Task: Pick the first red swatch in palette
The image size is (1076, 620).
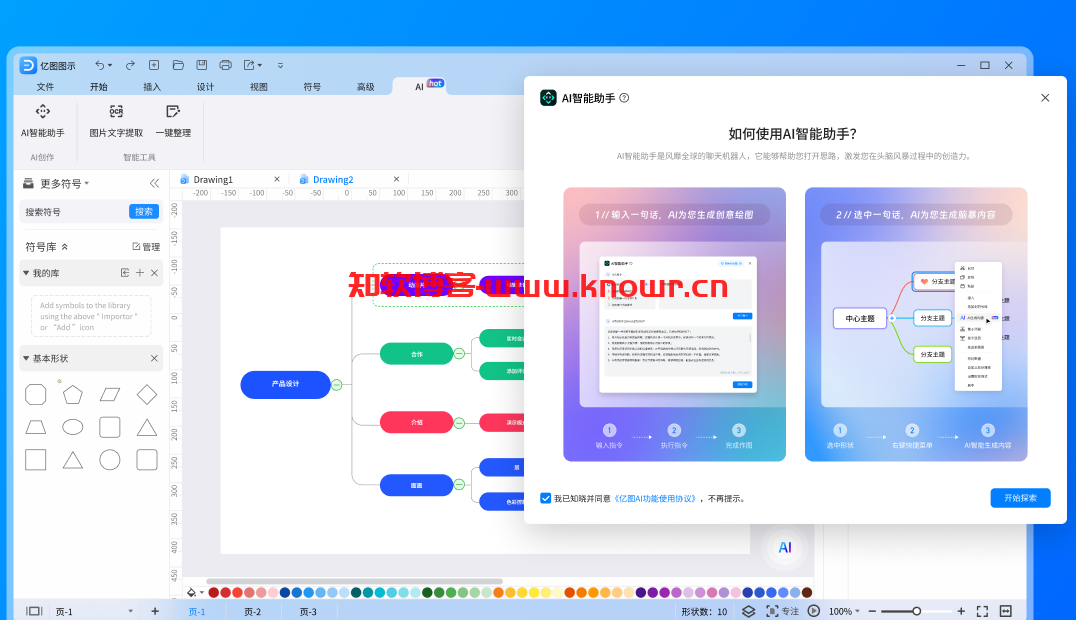Action: click(214, 593)
